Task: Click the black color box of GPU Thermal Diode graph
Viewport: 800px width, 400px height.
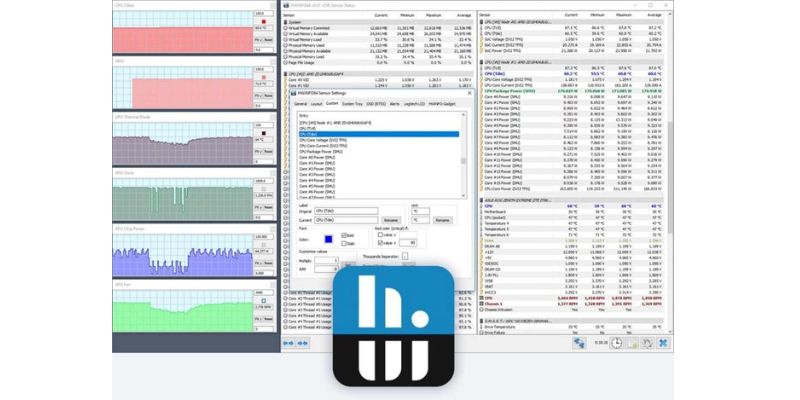Action: 264,133
